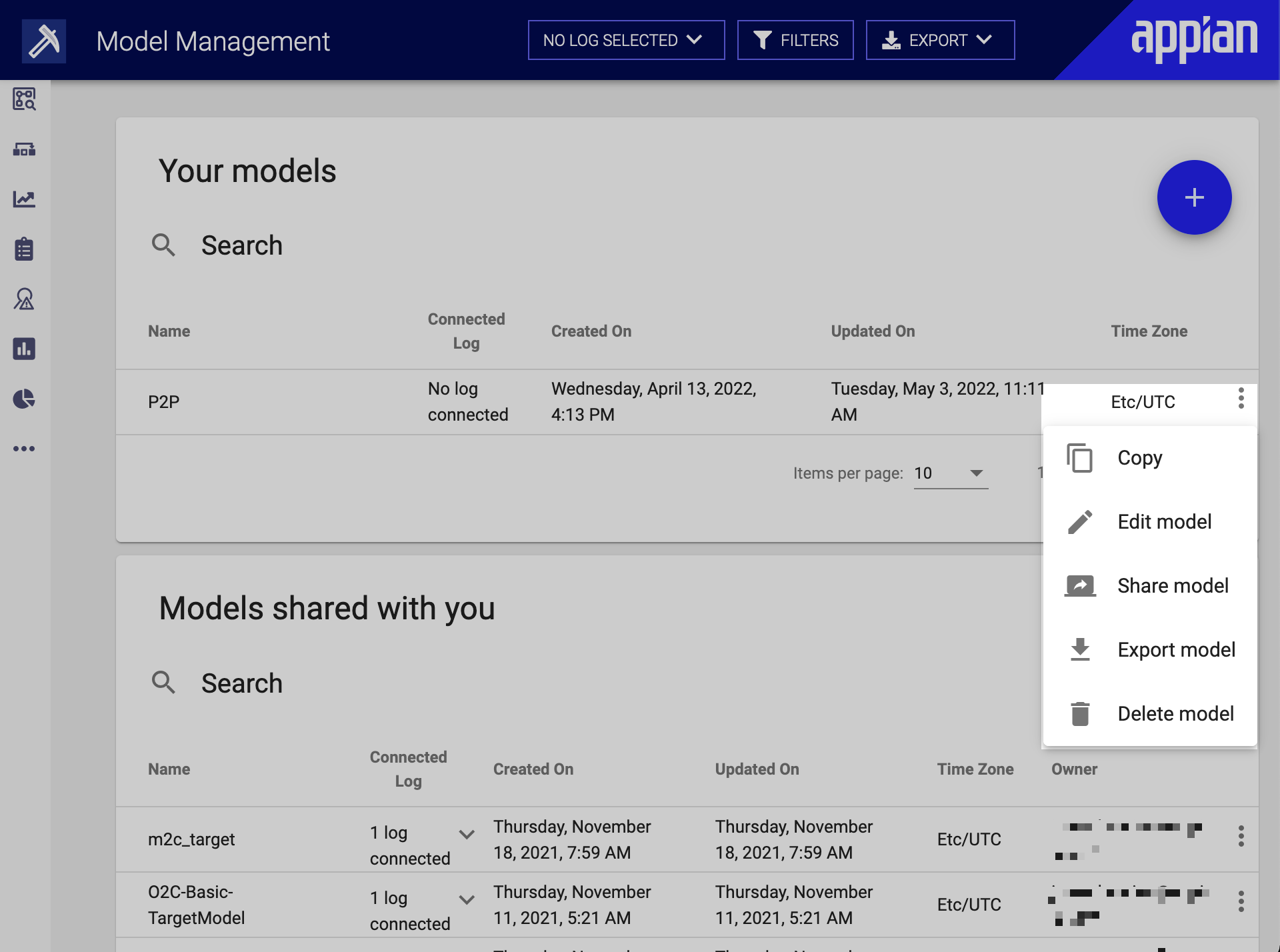Click Updated On header in Your models
The width and height of the screenshot is (1280, 952).
tap(873, 331)
